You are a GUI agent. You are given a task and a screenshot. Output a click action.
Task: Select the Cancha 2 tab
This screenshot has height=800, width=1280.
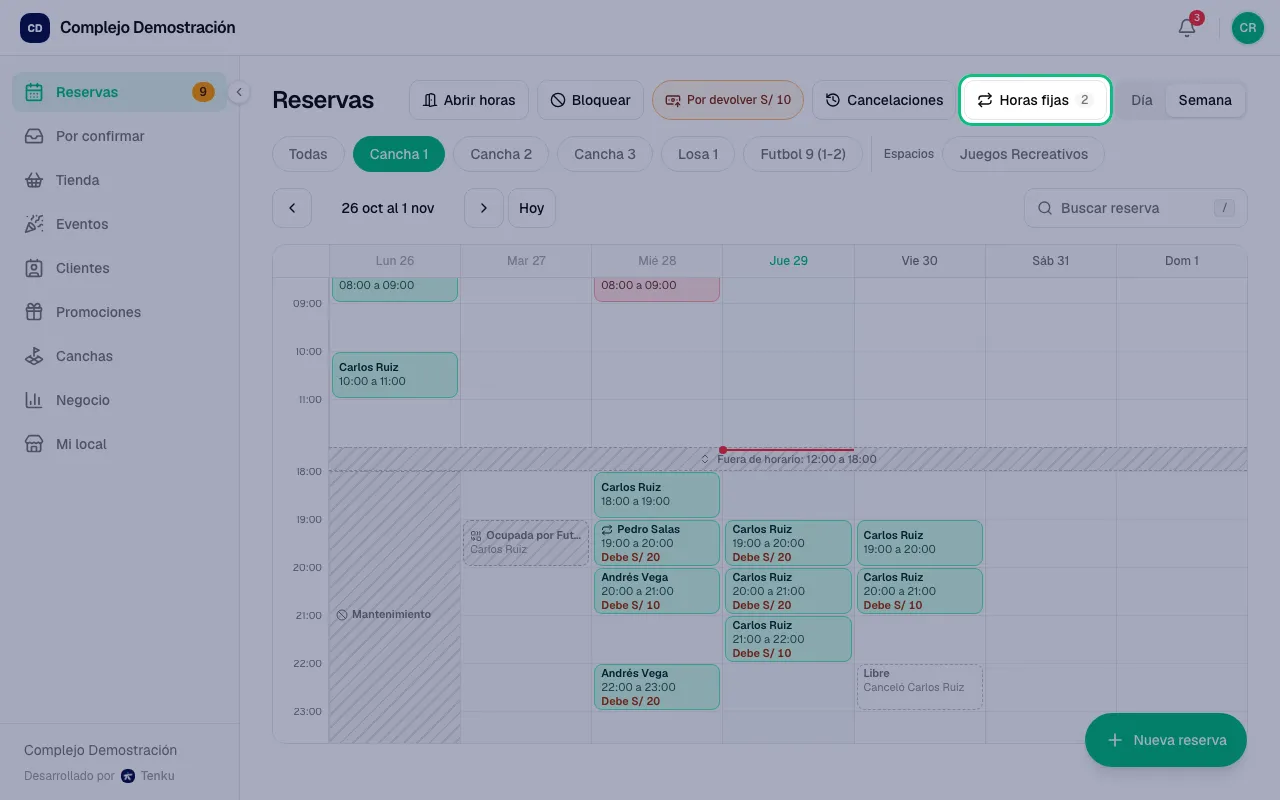tap(501, 154)
